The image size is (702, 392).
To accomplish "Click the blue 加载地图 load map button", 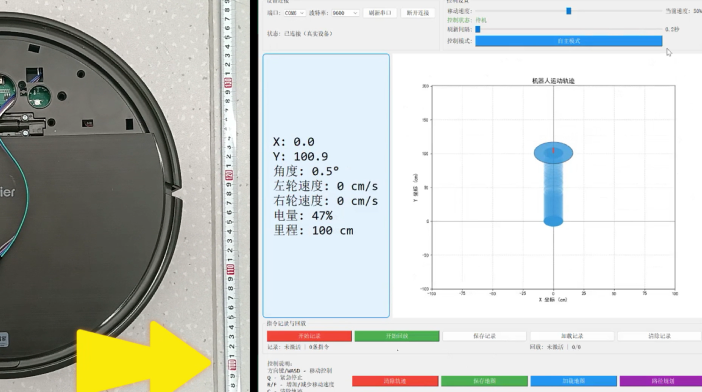I will [x=574, y=381].
